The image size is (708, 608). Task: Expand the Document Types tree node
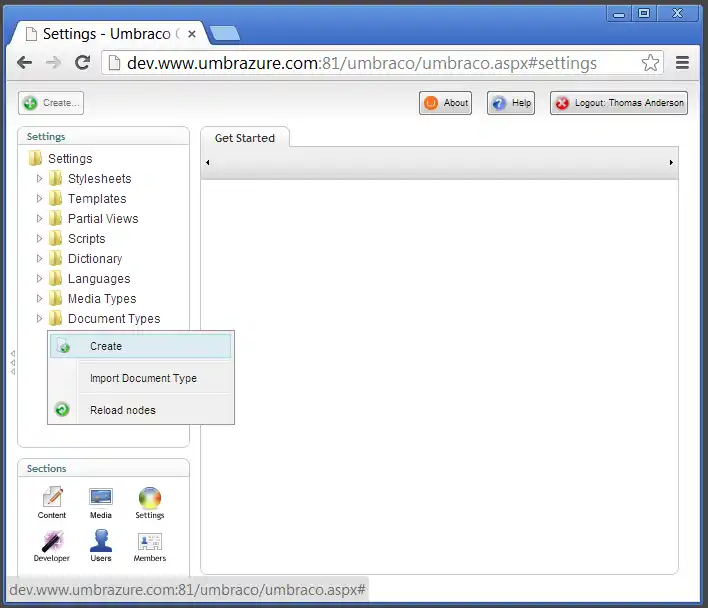click(39, 318)
